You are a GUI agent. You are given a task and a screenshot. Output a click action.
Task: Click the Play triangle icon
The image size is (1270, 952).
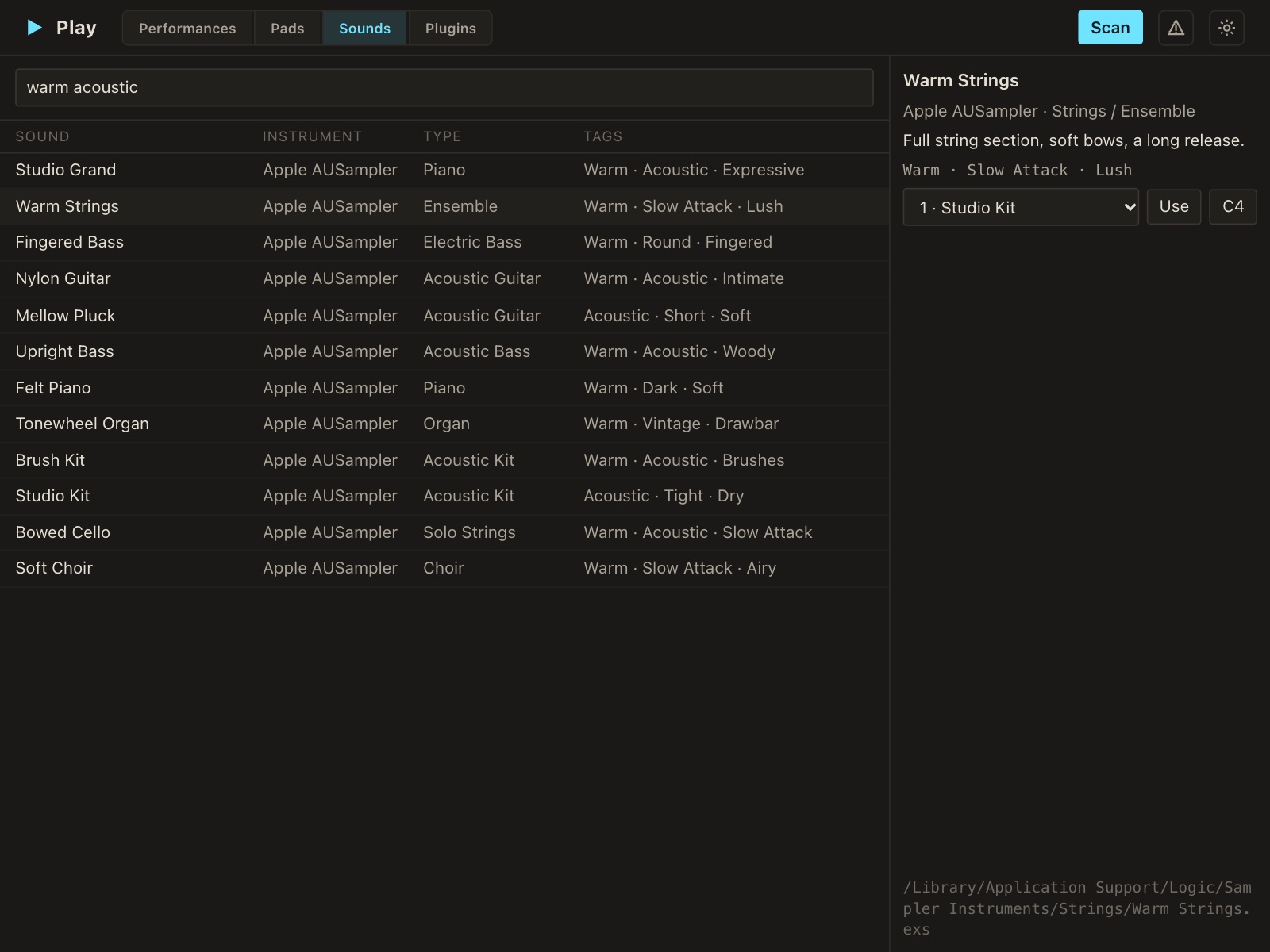pyautogui.click(x=34, y=28)
